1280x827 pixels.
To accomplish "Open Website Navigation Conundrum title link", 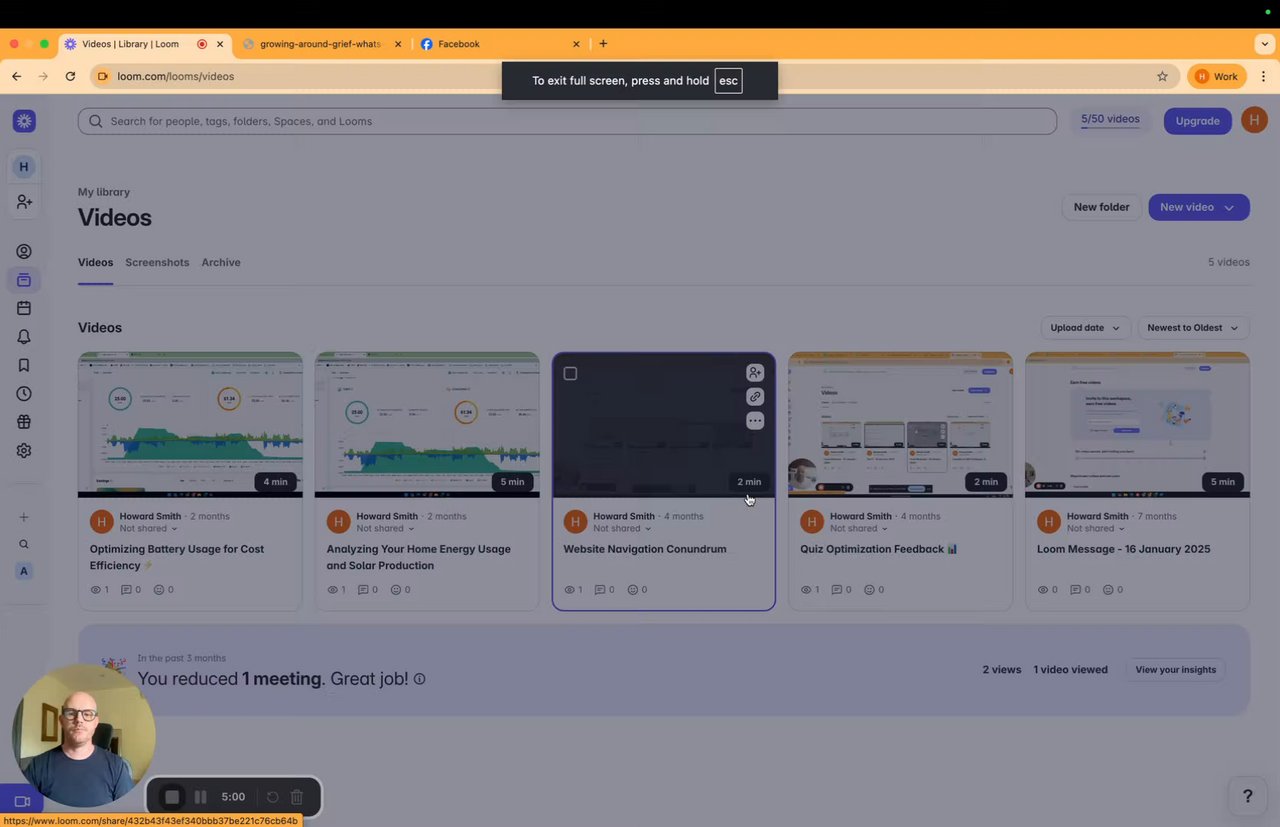I will click(645, 549).
